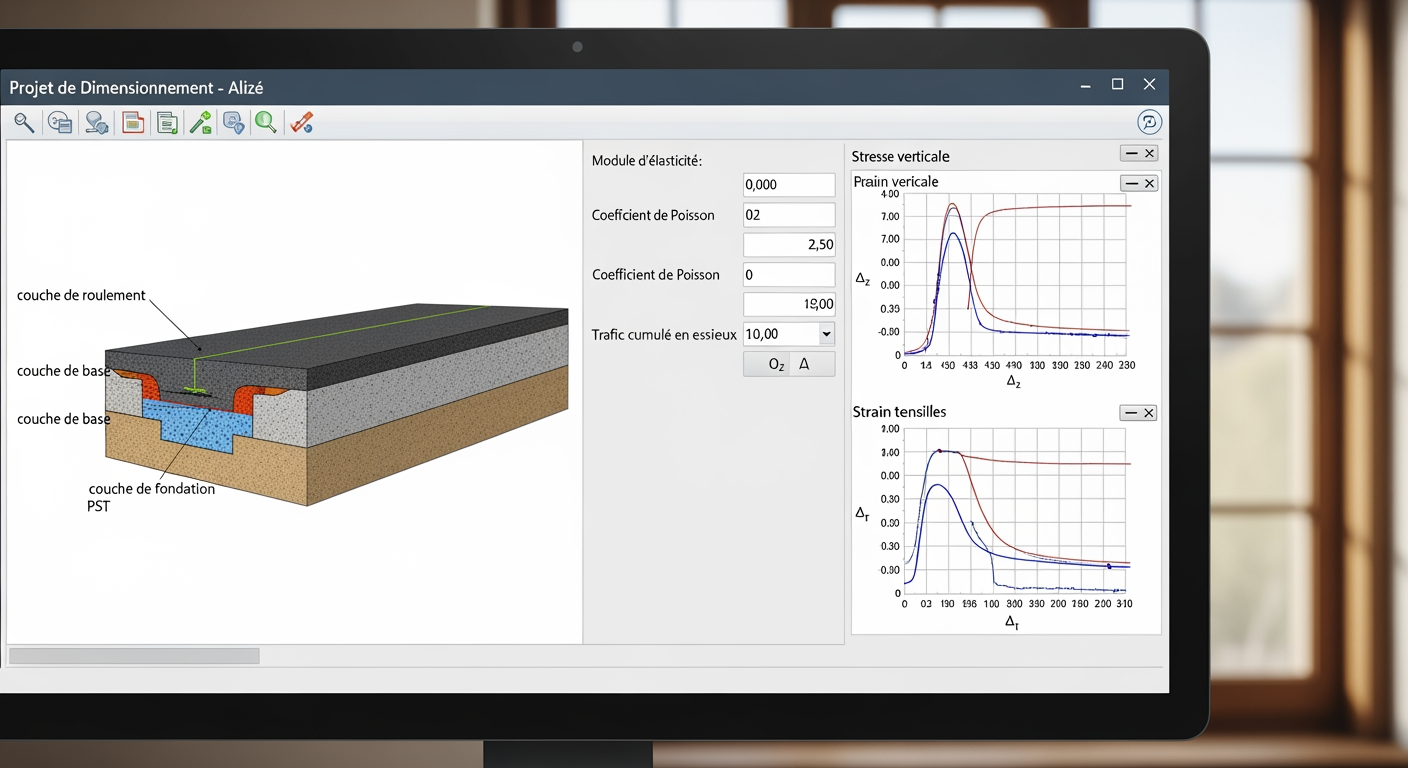Expand the Trafic cumulé en essieux dropdown
This screenshot has height=768, width=1408.
click(x=826, y=334)
